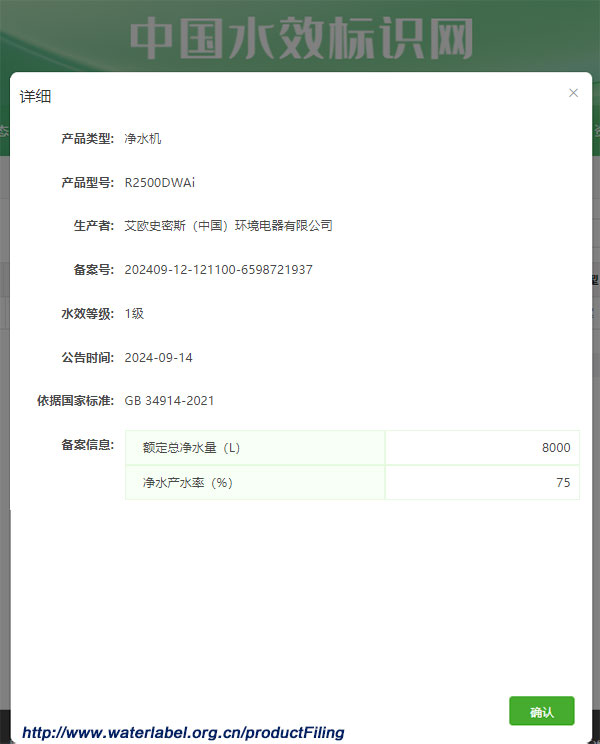Click the 8000 value cell
Screen dimensions: 600x744
coord(482,448)
